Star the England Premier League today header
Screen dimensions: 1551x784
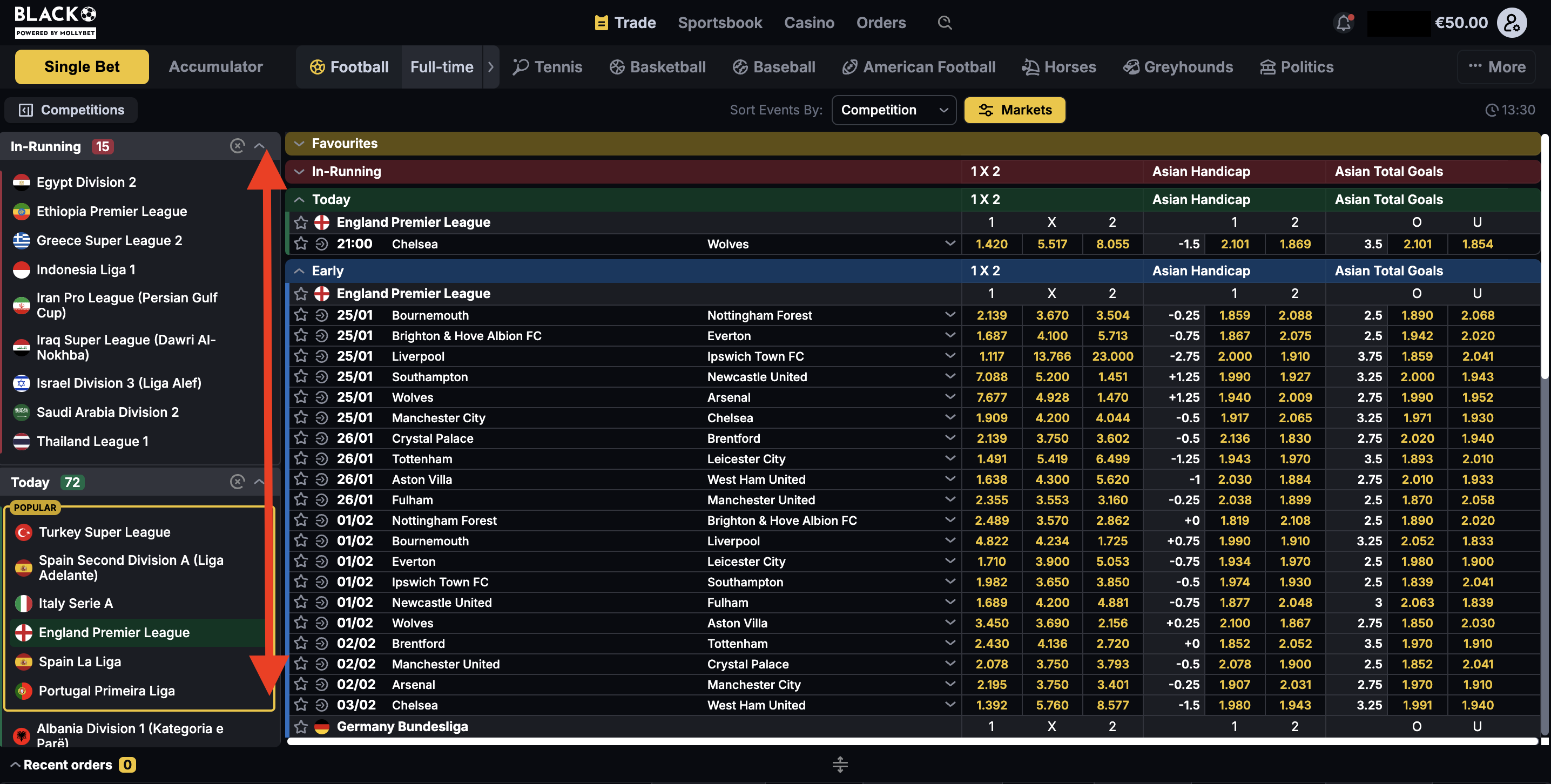pos(301,222)
